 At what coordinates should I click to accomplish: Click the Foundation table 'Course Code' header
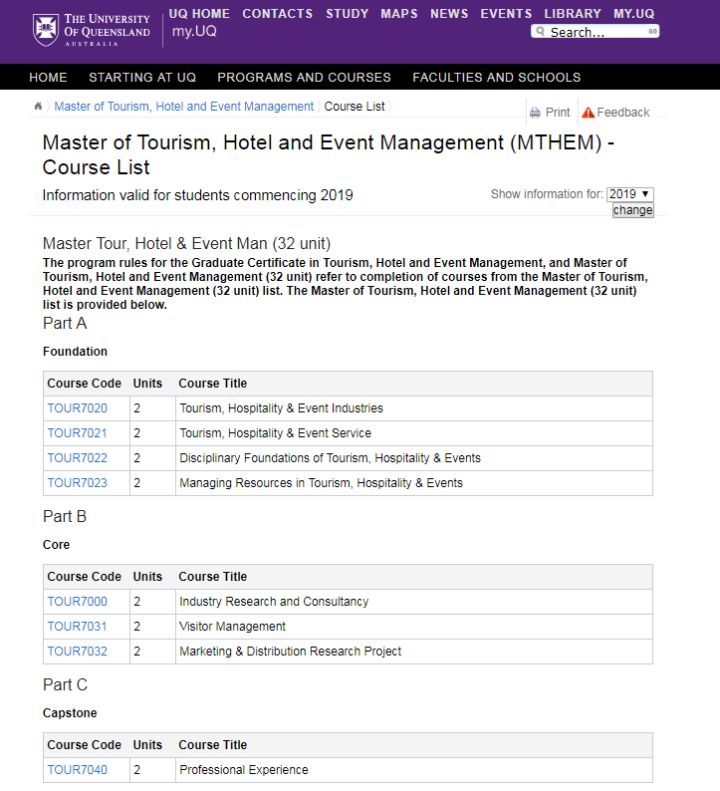pyautogui.click(x=84, y=383)
